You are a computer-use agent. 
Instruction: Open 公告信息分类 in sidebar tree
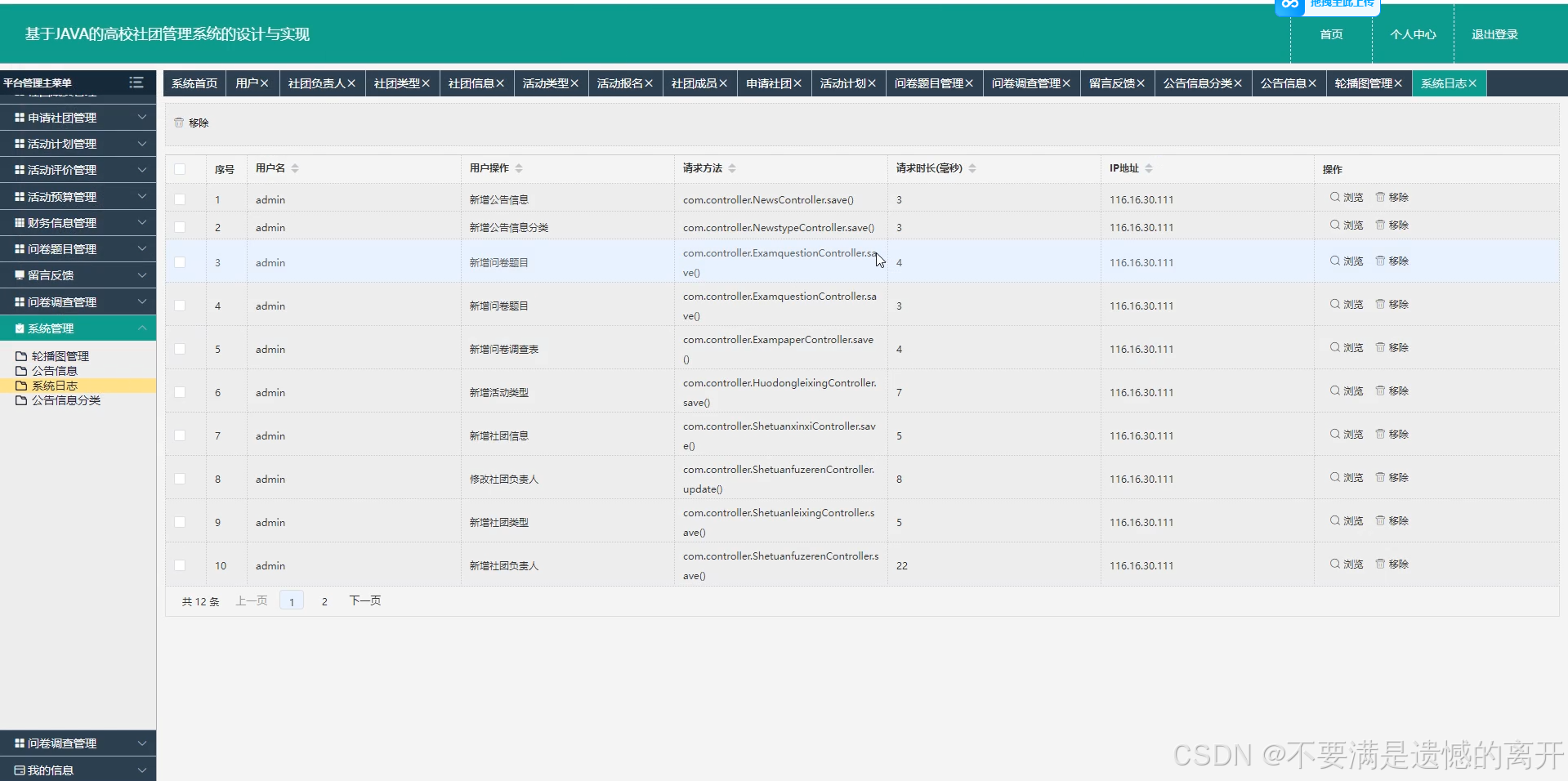pos(65,400)
